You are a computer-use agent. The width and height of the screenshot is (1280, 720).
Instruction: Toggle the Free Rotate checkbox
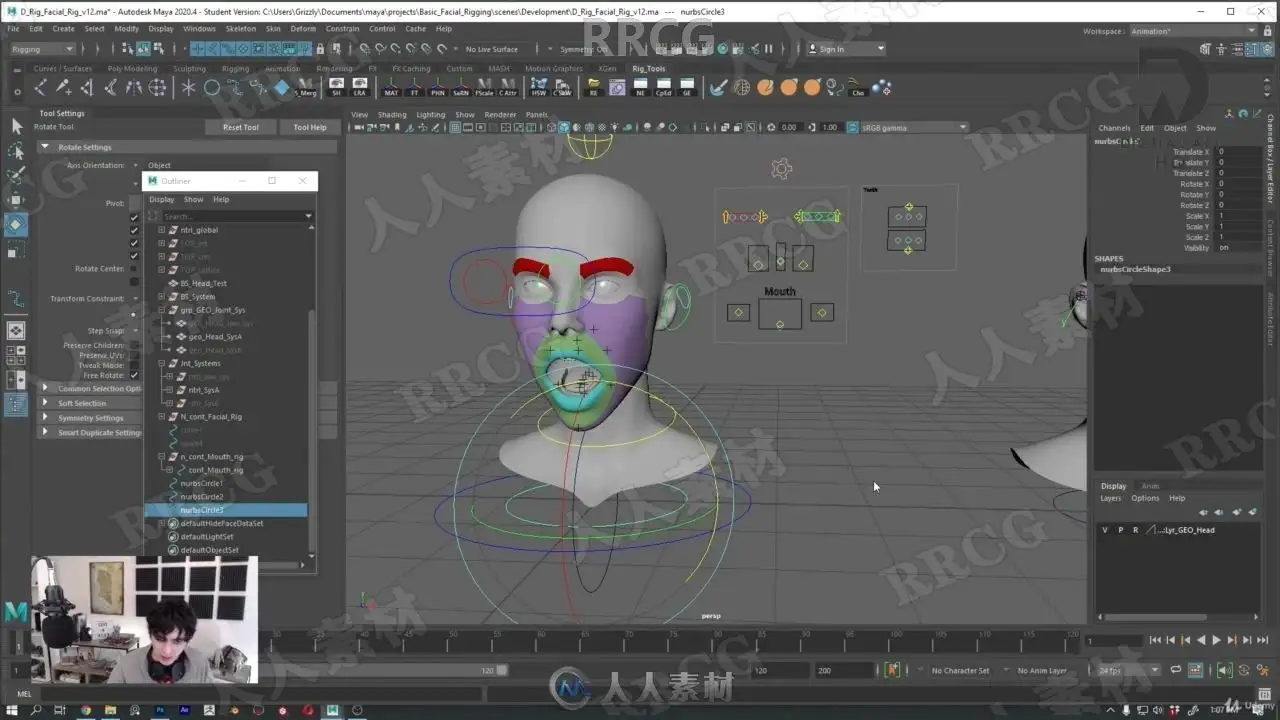(x=134, y=375)
